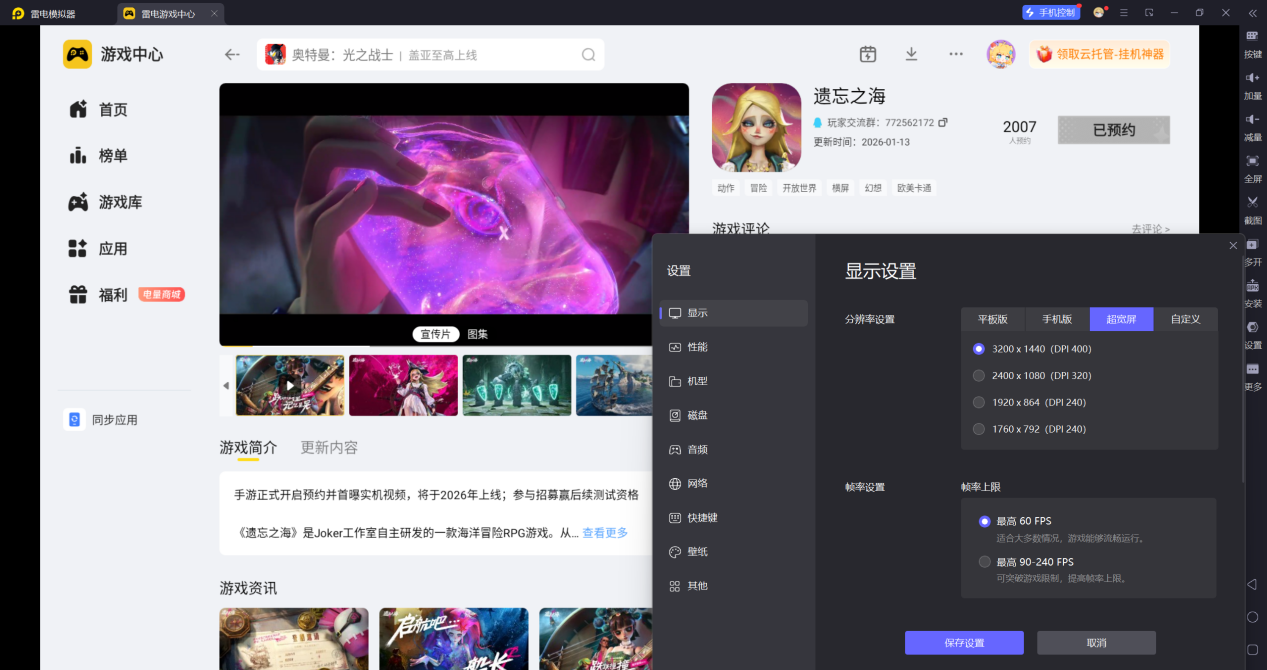Open 按键 keymapping in emulator sidebar

pyautogui.click(x=1252, y=45)
